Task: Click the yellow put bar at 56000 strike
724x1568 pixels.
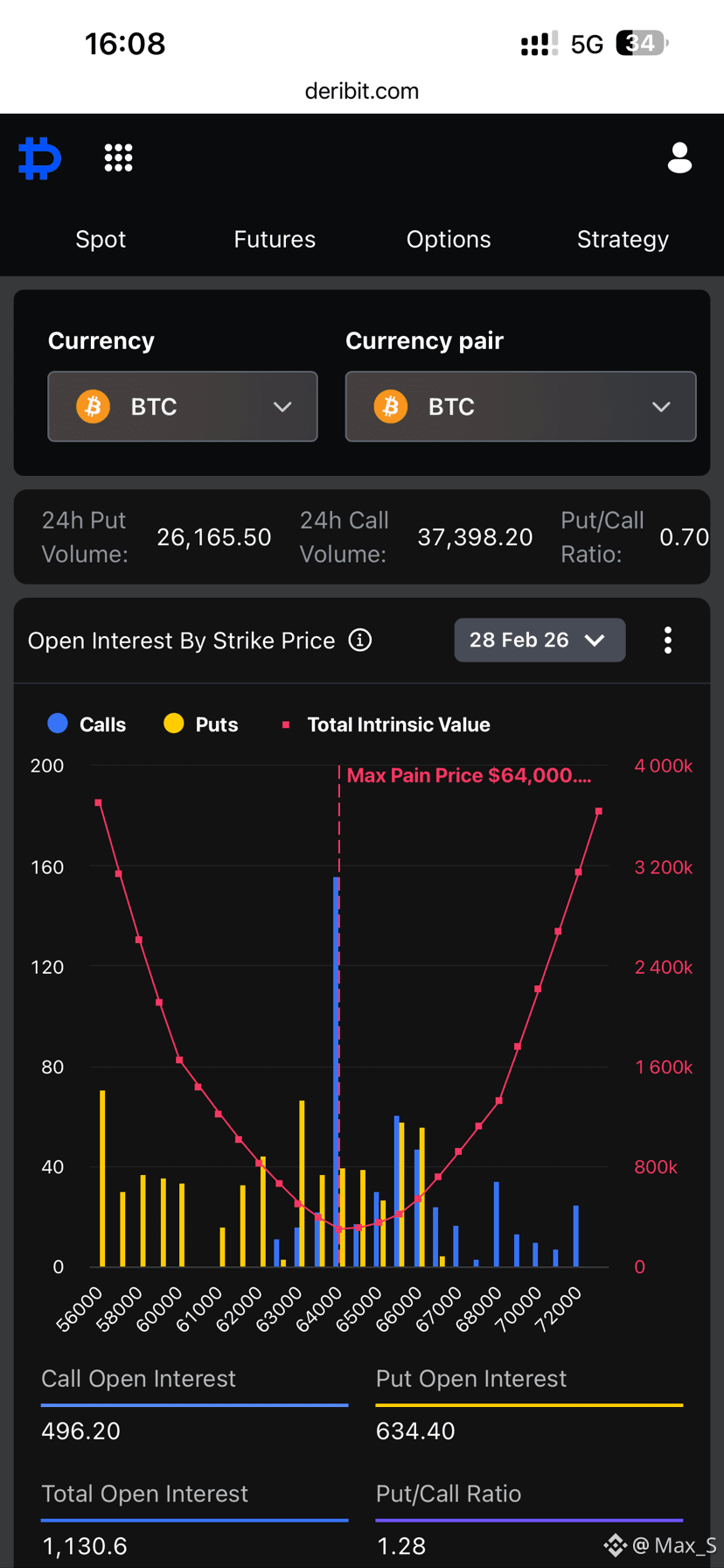Action: click(102, 1179)
